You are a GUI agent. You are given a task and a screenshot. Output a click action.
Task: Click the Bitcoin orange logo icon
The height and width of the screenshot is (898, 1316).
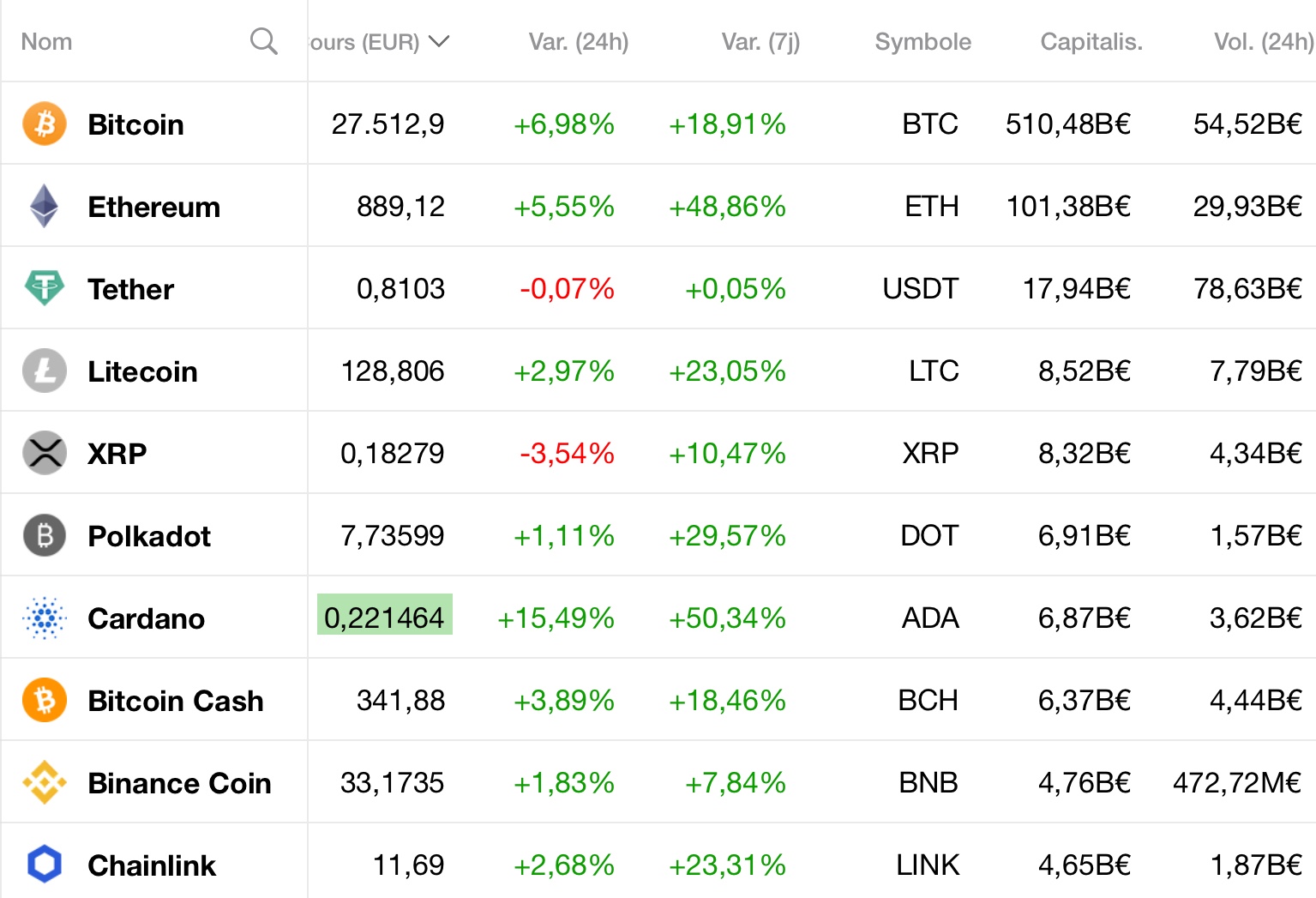click(x=45, y=124)
